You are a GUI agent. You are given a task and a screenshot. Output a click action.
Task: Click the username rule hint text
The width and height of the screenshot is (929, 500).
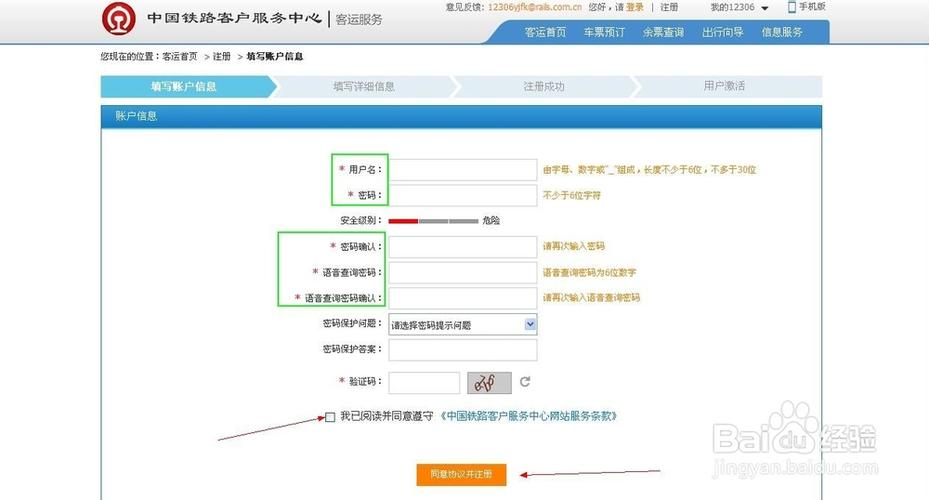click(x=649, y=170)
